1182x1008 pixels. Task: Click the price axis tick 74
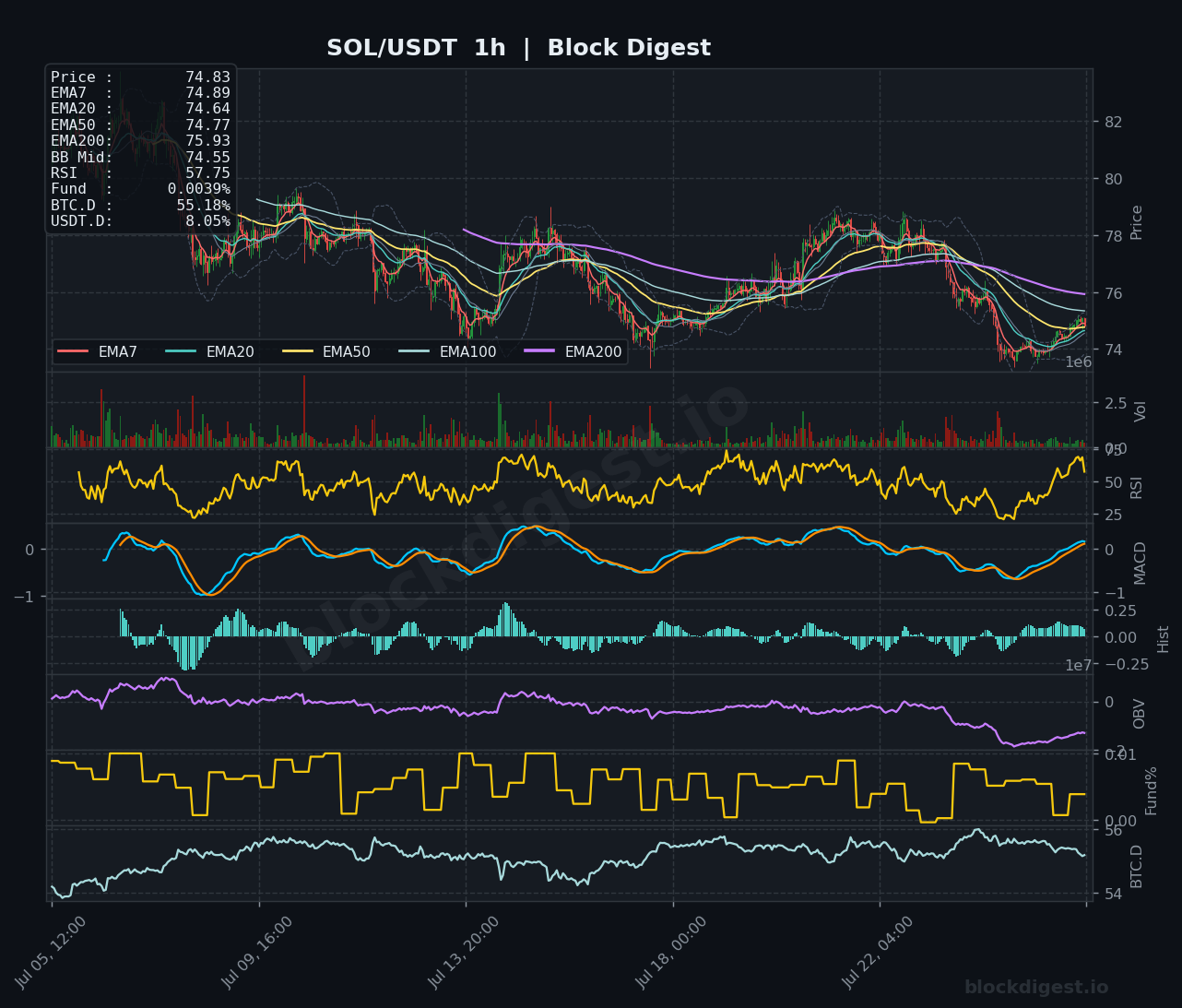(x=1114, y=350)
